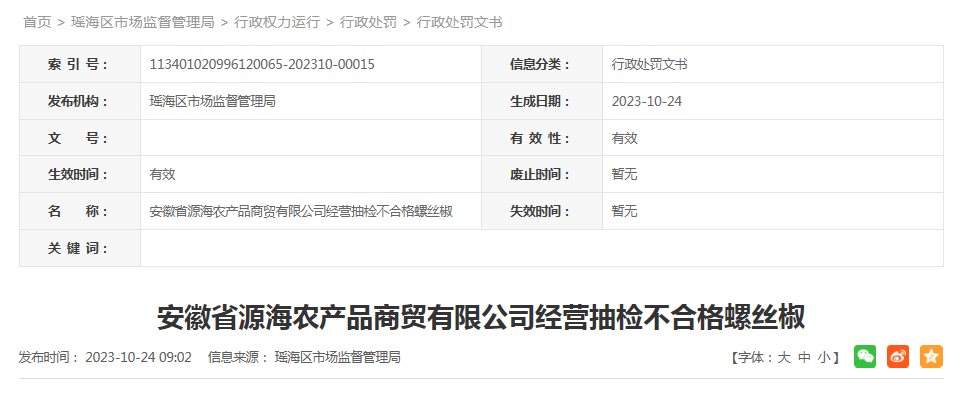Click the 名称 cell company title text
960x405 pixels.
click(x=301, y=212)
